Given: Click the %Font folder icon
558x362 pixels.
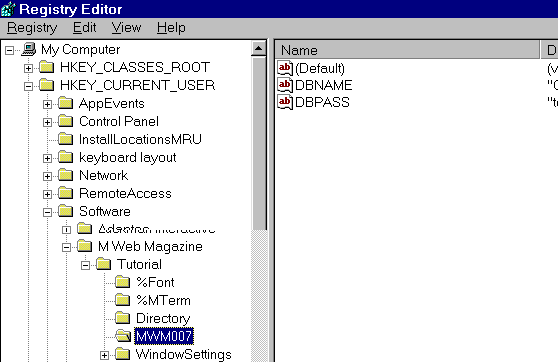Looking at the screenshot, I should [122, 282].
